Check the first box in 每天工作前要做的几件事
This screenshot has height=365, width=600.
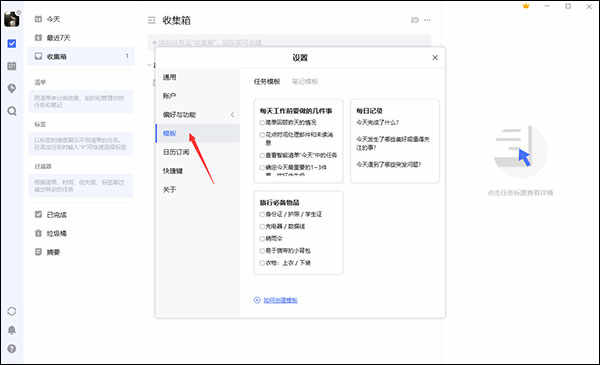pos(262,122)
